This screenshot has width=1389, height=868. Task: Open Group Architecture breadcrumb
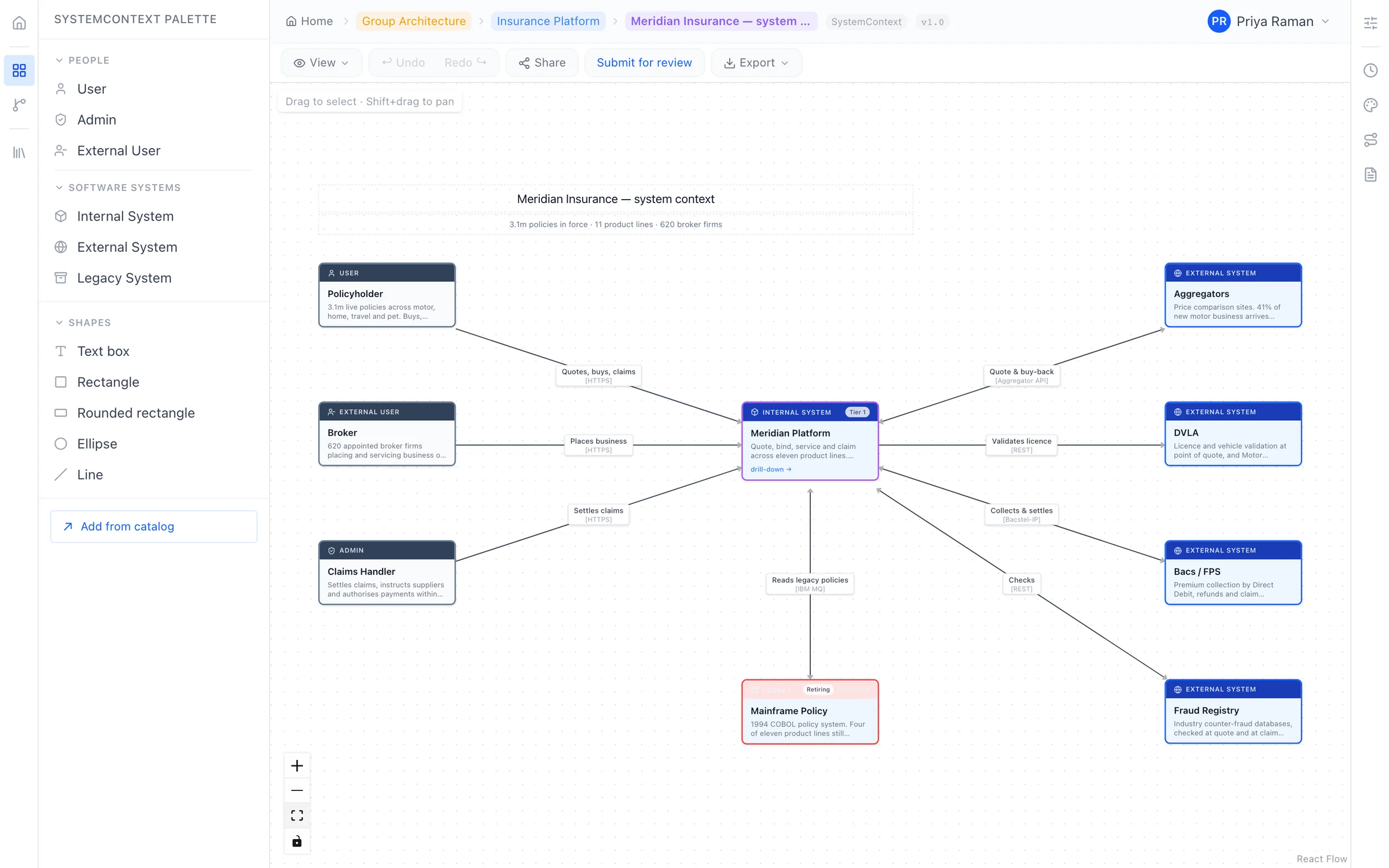pos(414,21)
